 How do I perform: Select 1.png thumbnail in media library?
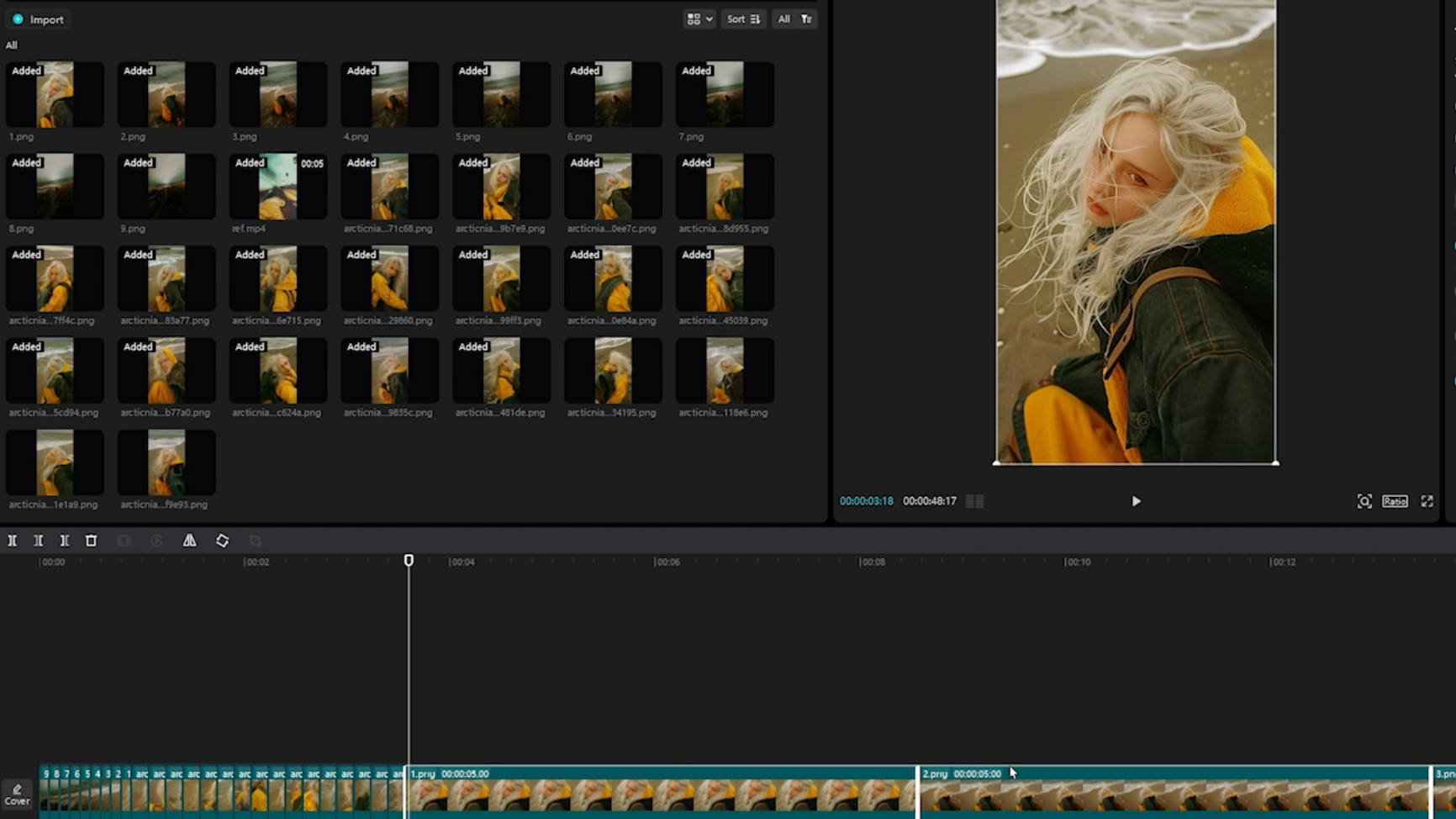[55, 94]
